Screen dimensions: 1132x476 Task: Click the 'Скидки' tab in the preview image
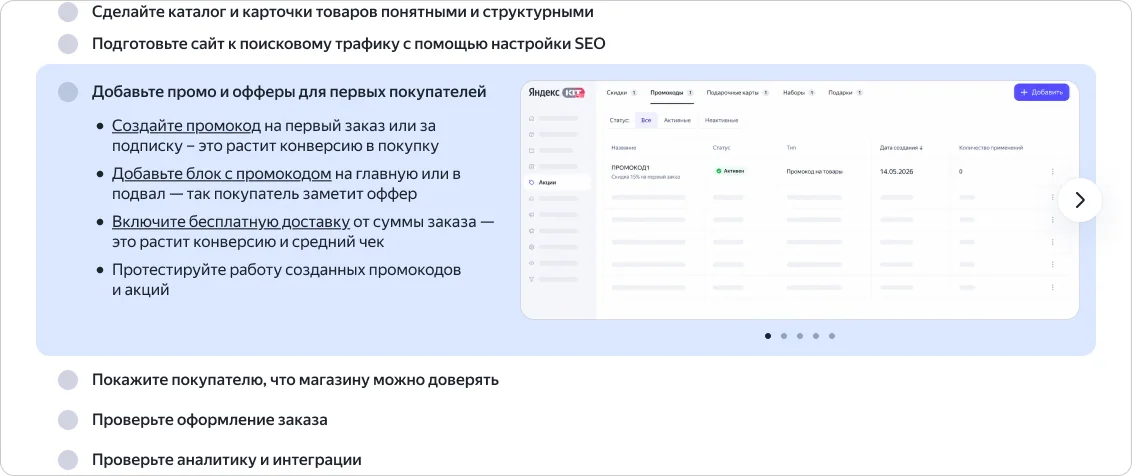pyautogui.click(x=621, y=92)
